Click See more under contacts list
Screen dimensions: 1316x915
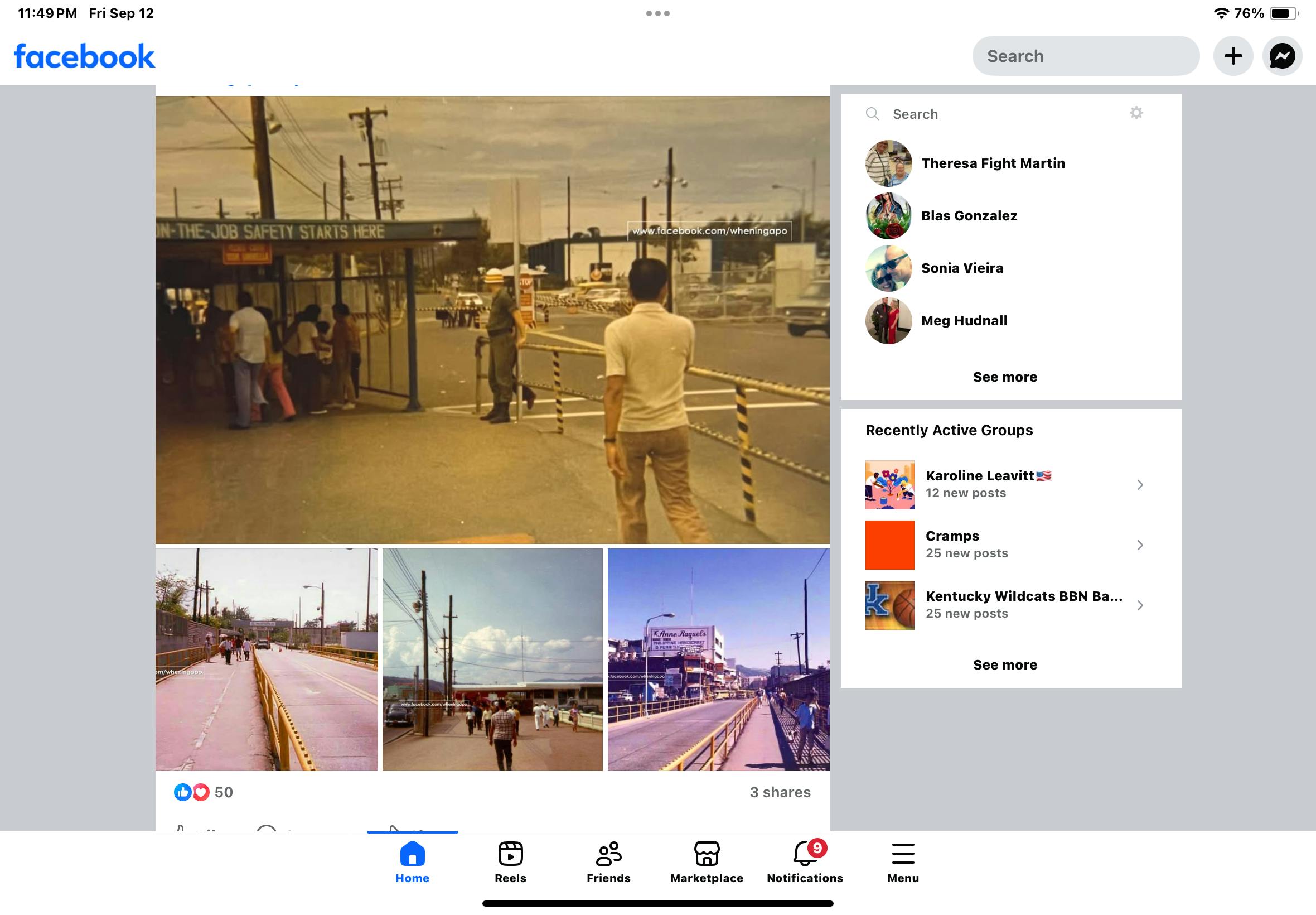(1004, 377)
